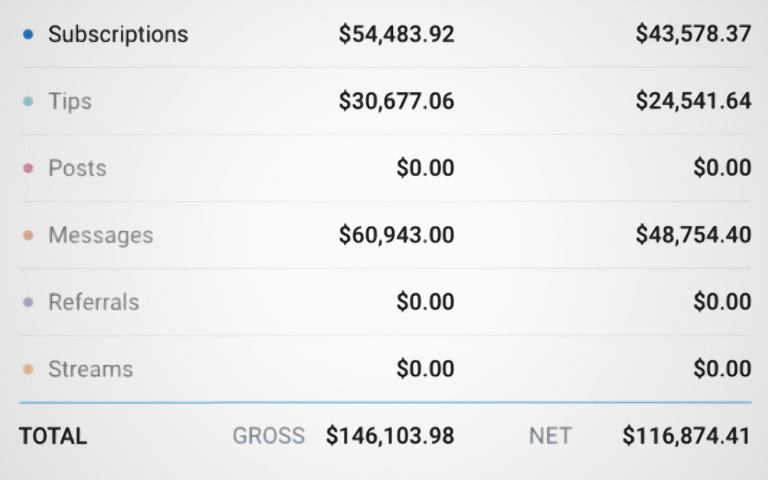768x480 pixels.
Task: Click the orange Messages color dot
Action: 28,235
